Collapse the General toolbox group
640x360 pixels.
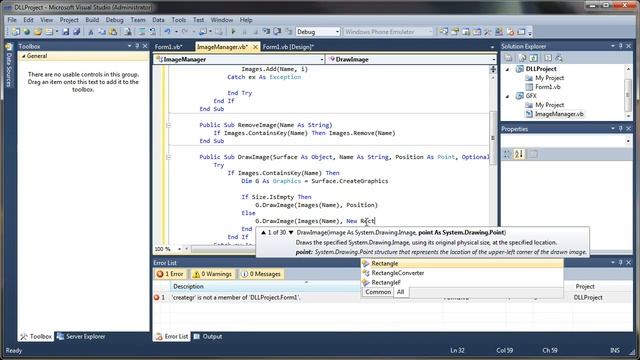click(24, 56)
